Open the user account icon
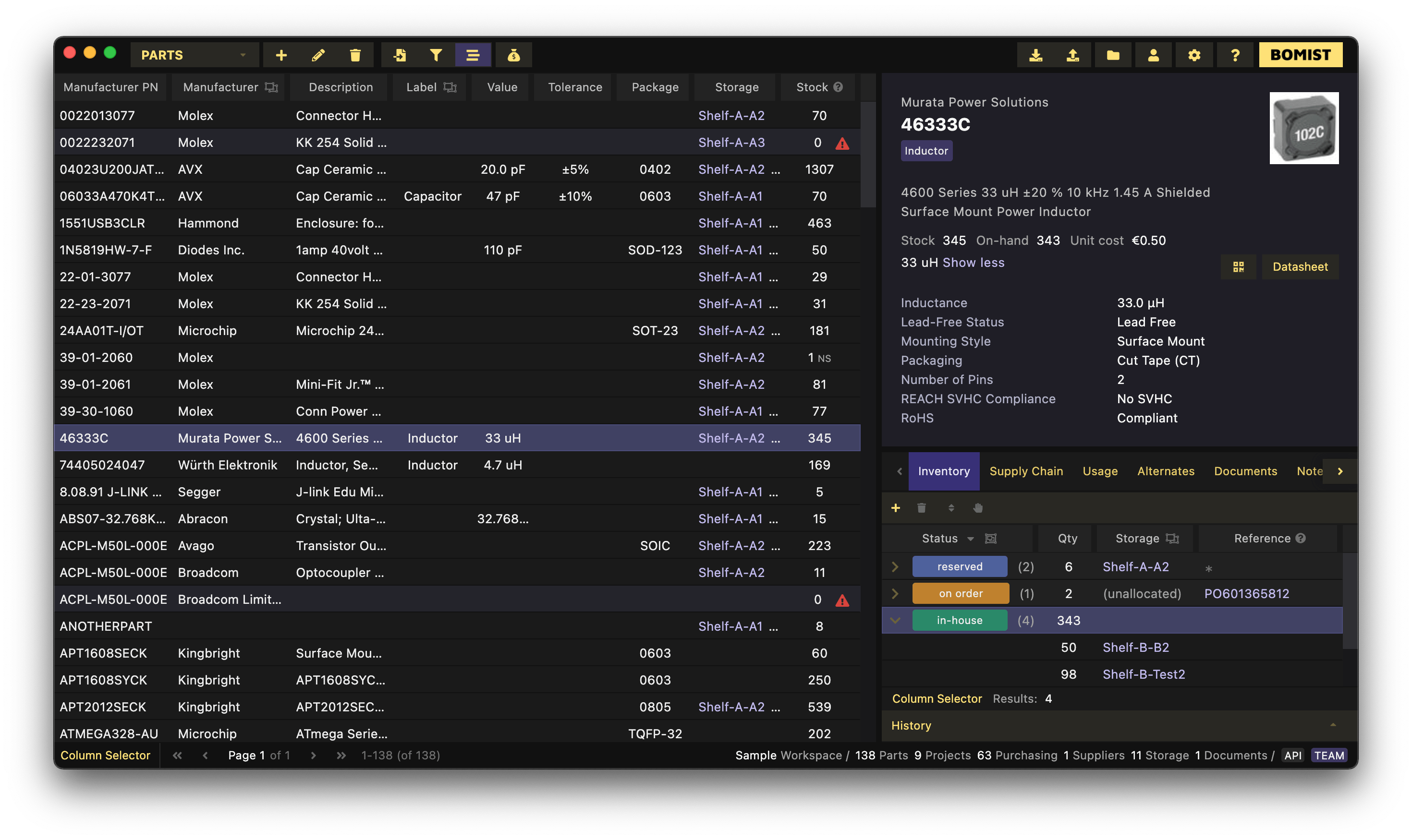This screenshot has height=840, width=1412. (1153, 55)
